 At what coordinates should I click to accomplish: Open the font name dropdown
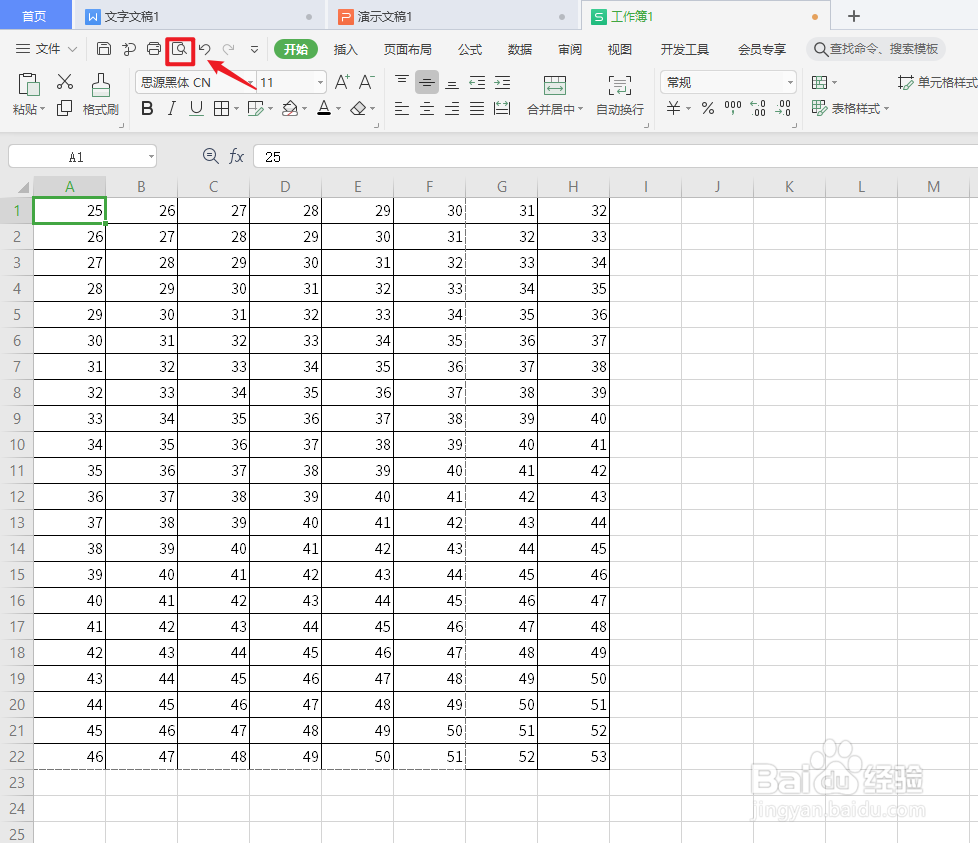point(250,82)
